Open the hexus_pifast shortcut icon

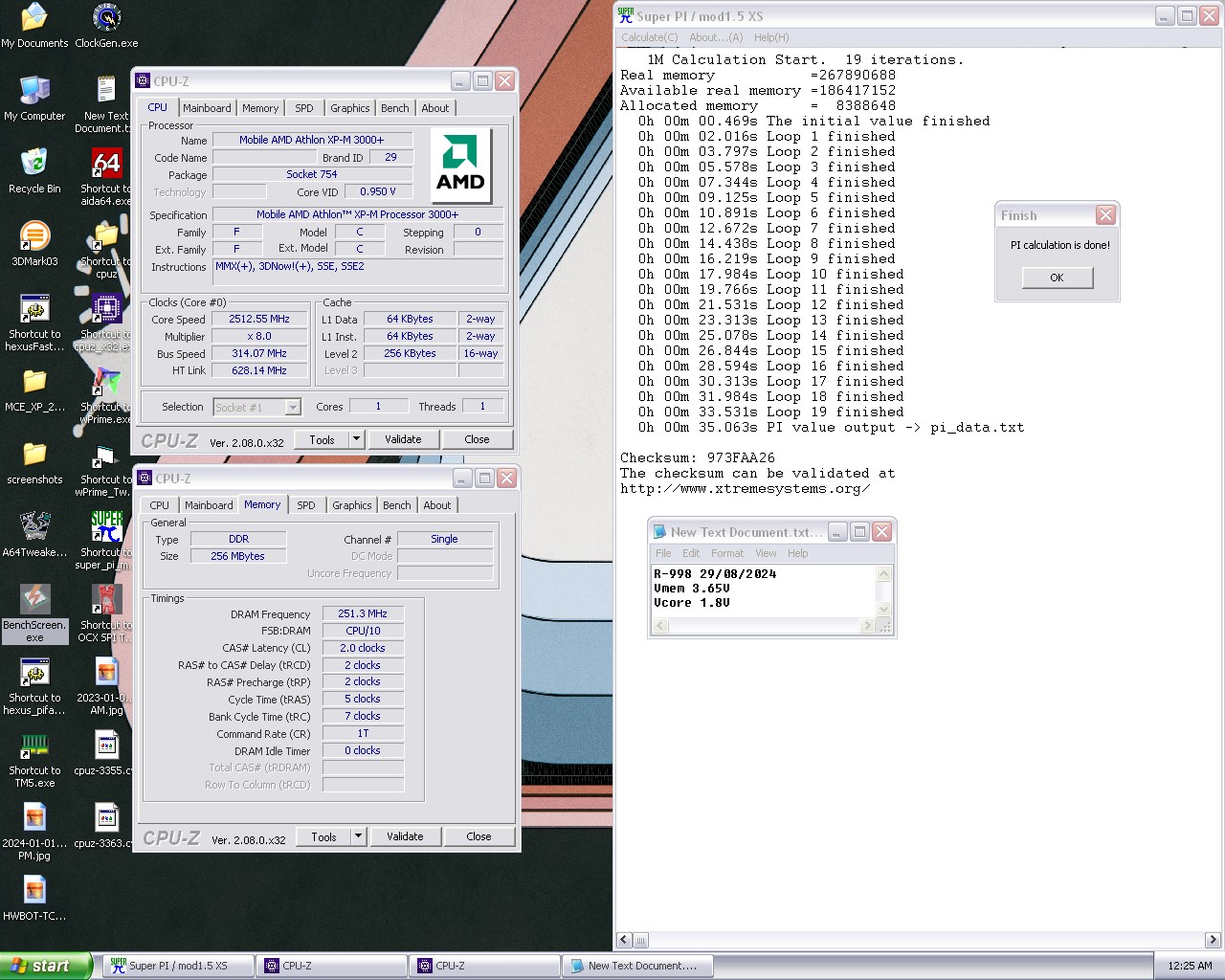coord(34,685)
